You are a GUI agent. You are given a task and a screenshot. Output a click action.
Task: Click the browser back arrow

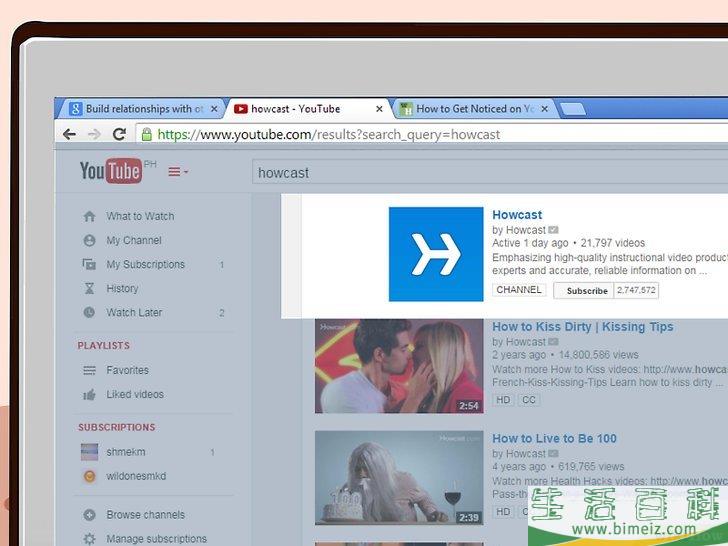point(69,135)
